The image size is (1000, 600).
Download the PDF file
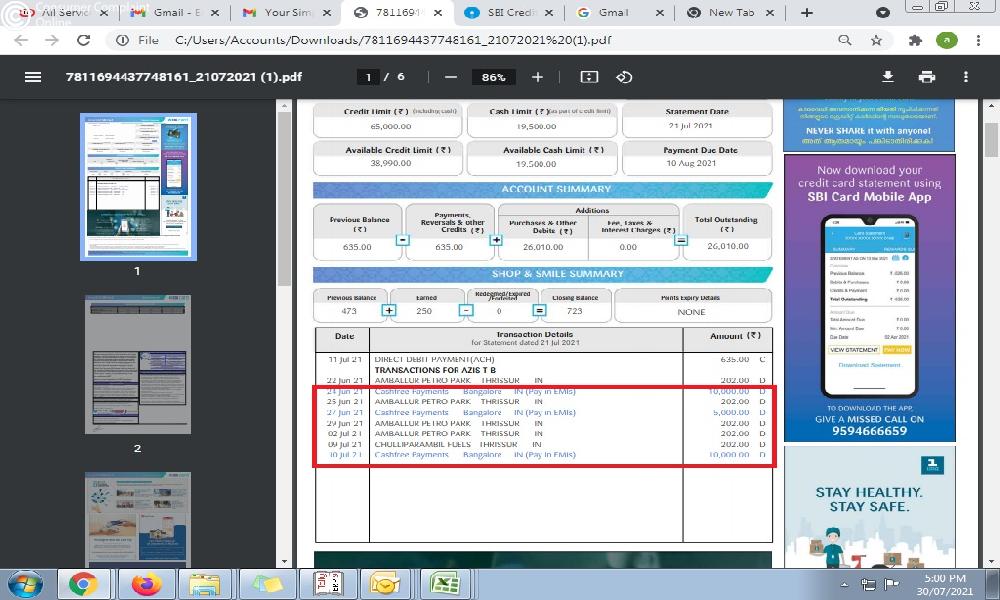887,77
